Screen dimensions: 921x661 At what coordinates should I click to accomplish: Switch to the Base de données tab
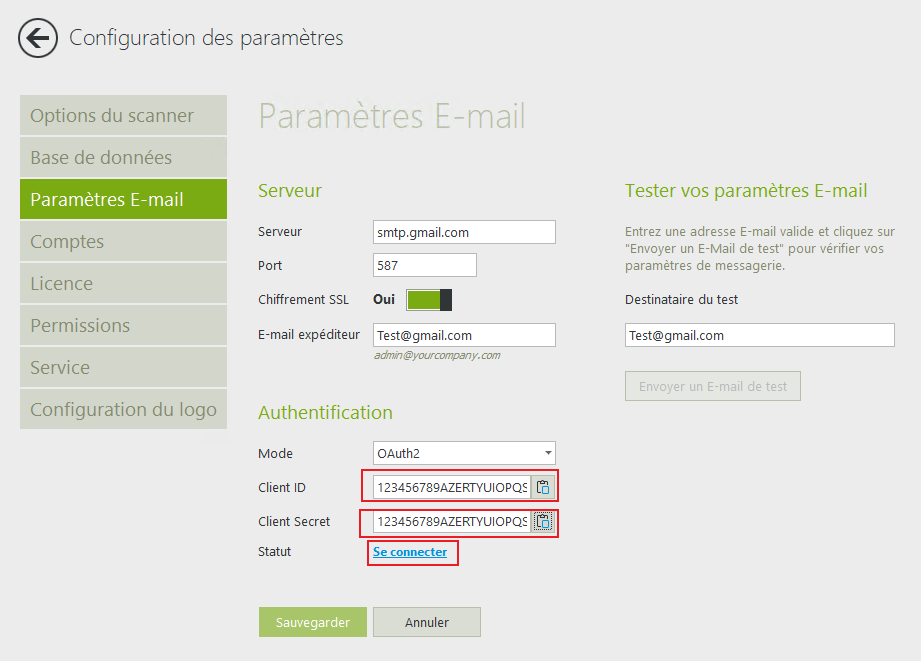pyautogui.click(x=123, y=158)
